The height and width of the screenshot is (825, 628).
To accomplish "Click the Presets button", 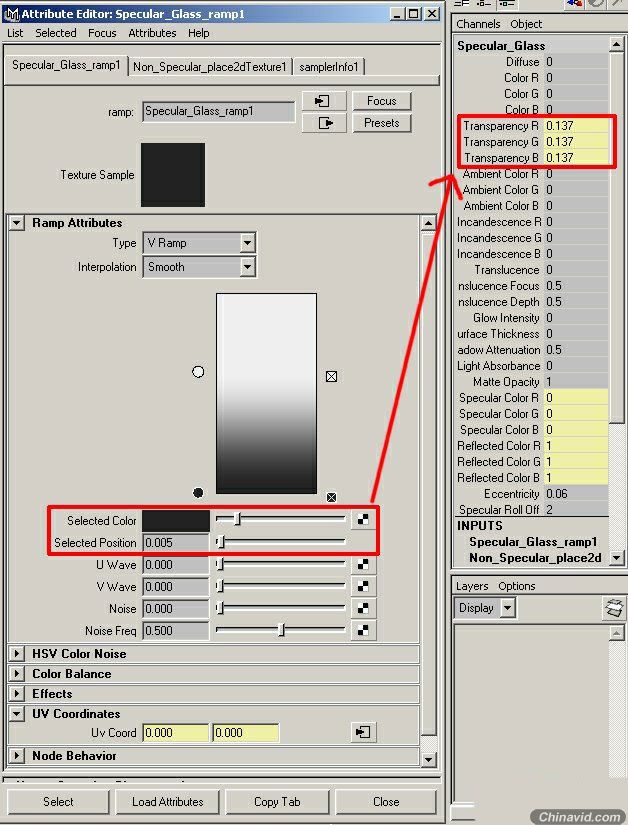I will pos(381,123).
